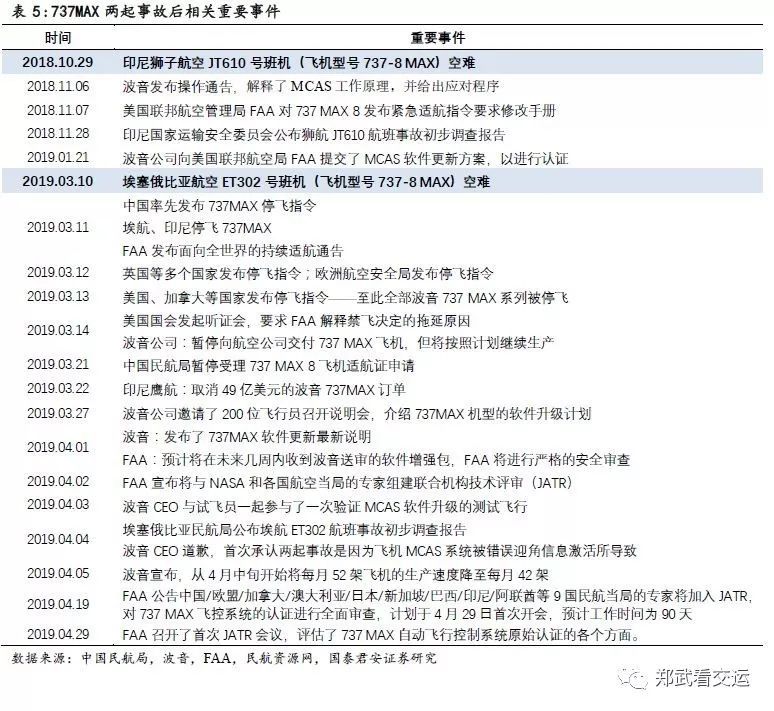Click the 波音发布操作通告 event text

[x=311, y=86]
